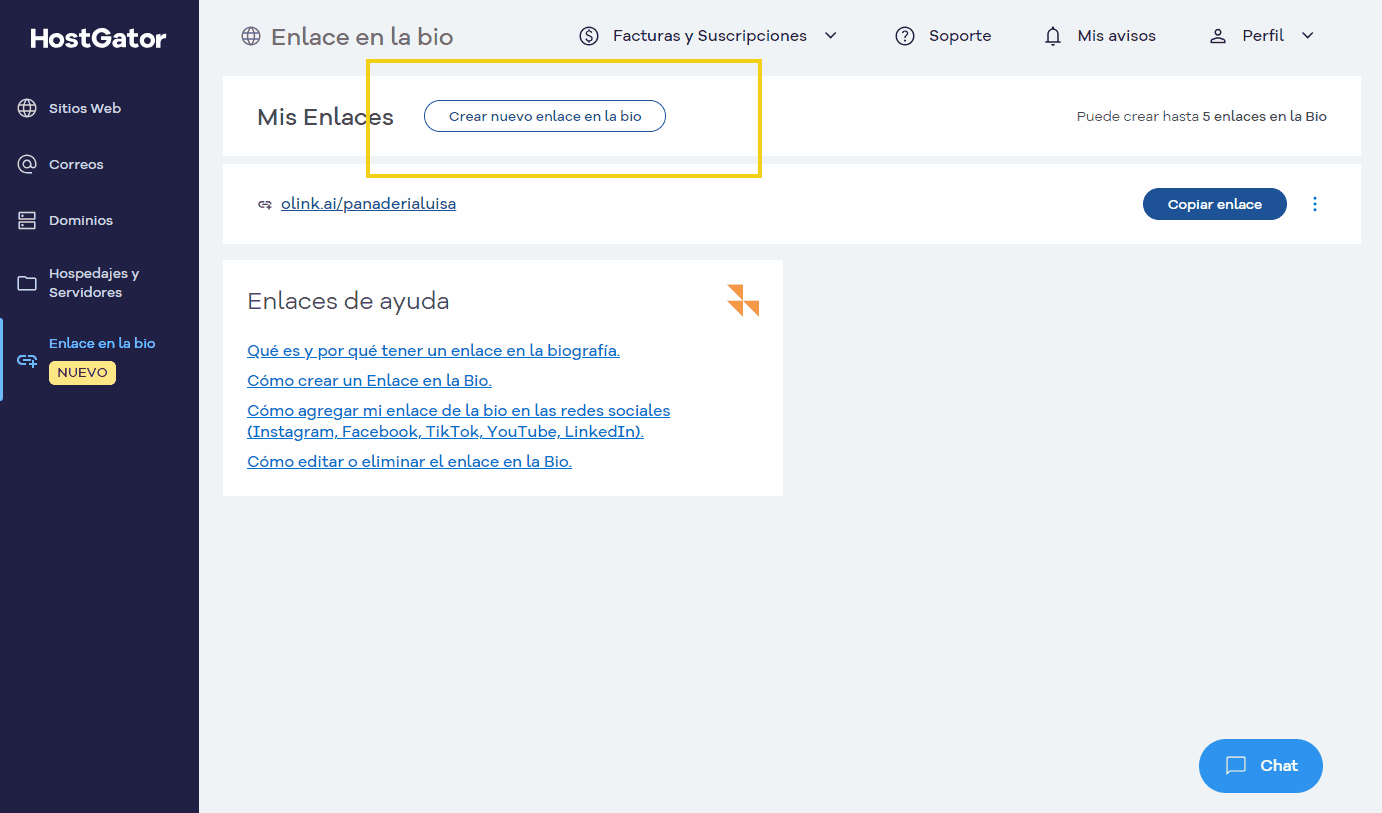The width and height of the screenshot is (1382, 813).
Task: Open the Chat support button
Action: 1261,766
